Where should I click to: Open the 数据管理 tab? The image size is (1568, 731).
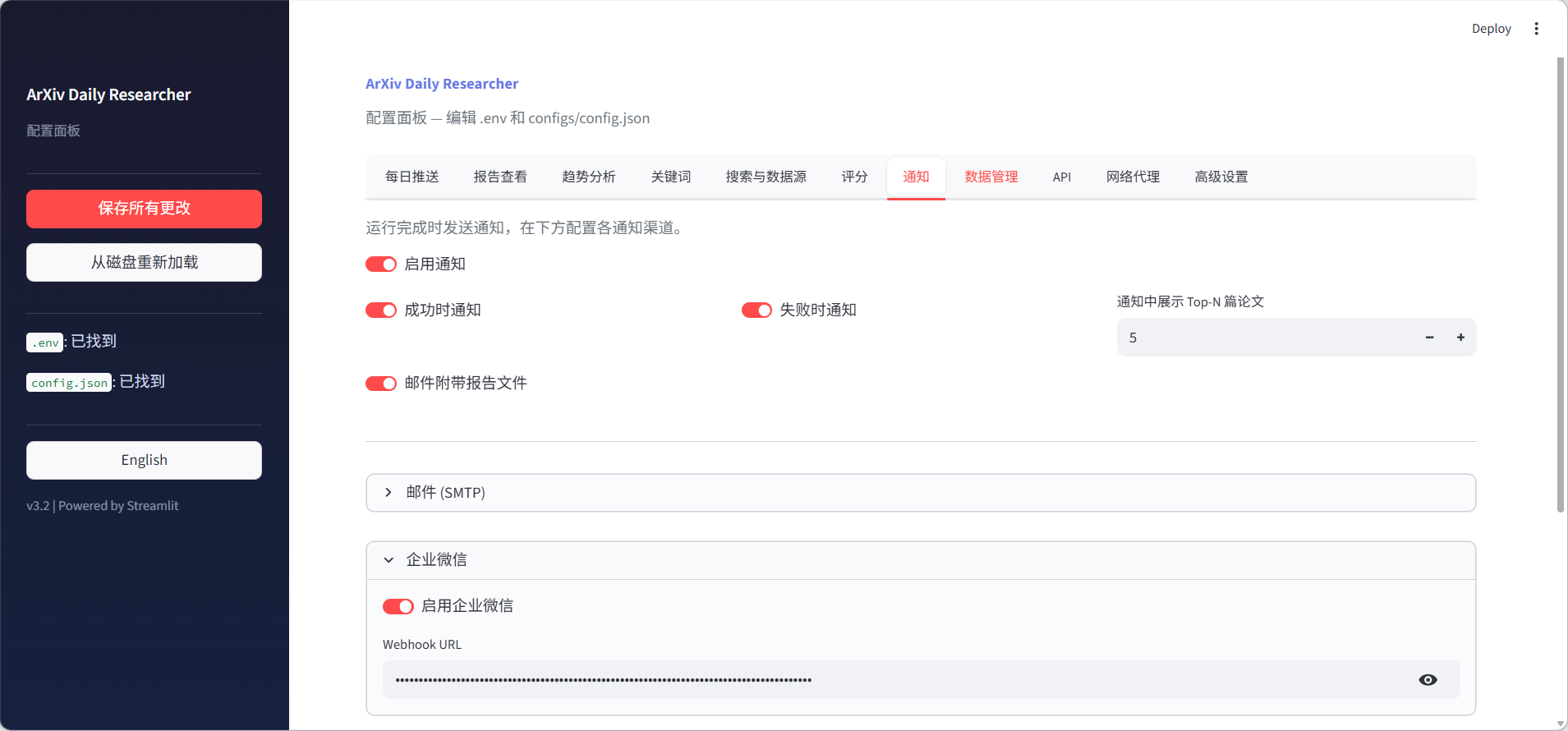pos(991,177)
